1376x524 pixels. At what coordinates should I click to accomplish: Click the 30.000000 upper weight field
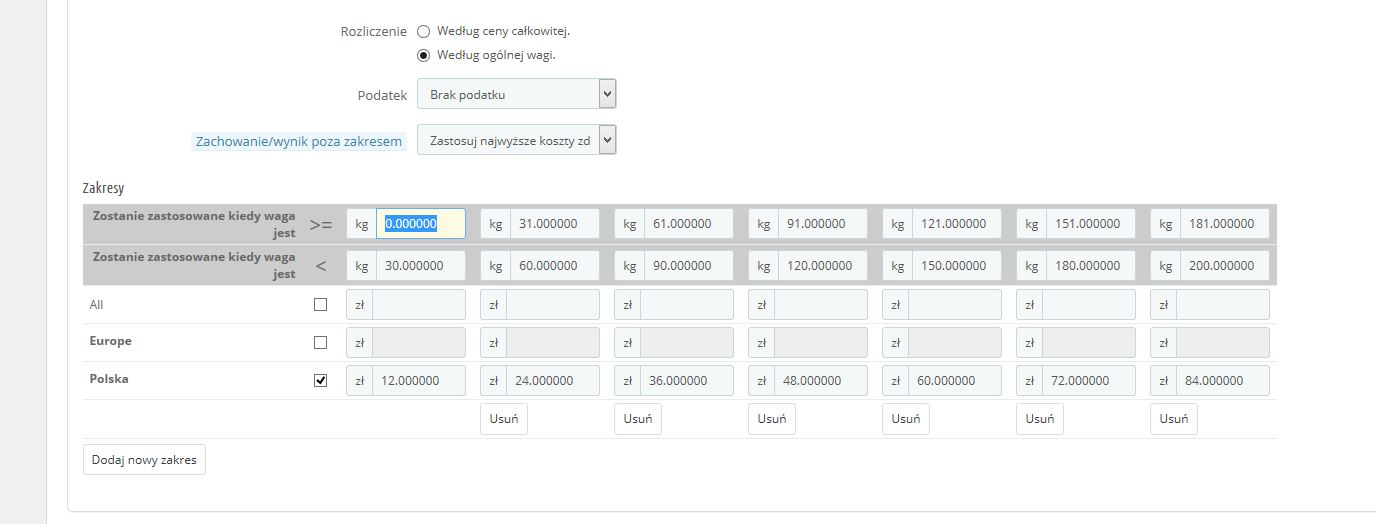pos(418,266)
